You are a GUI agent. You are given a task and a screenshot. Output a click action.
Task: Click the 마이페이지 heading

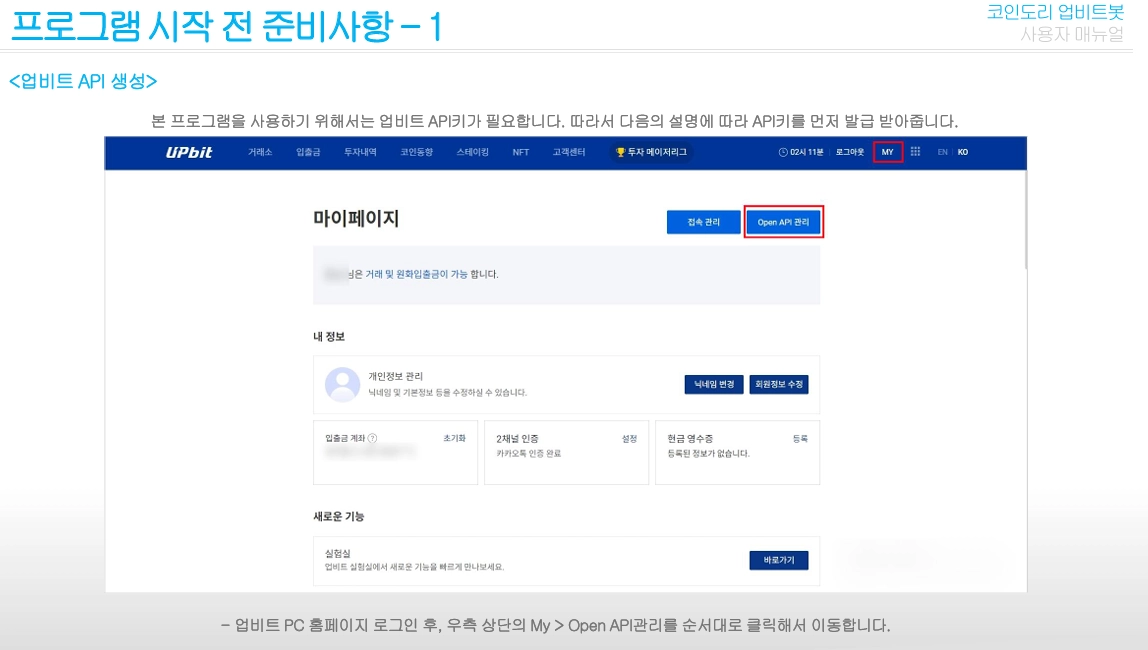tap(356, 218)
